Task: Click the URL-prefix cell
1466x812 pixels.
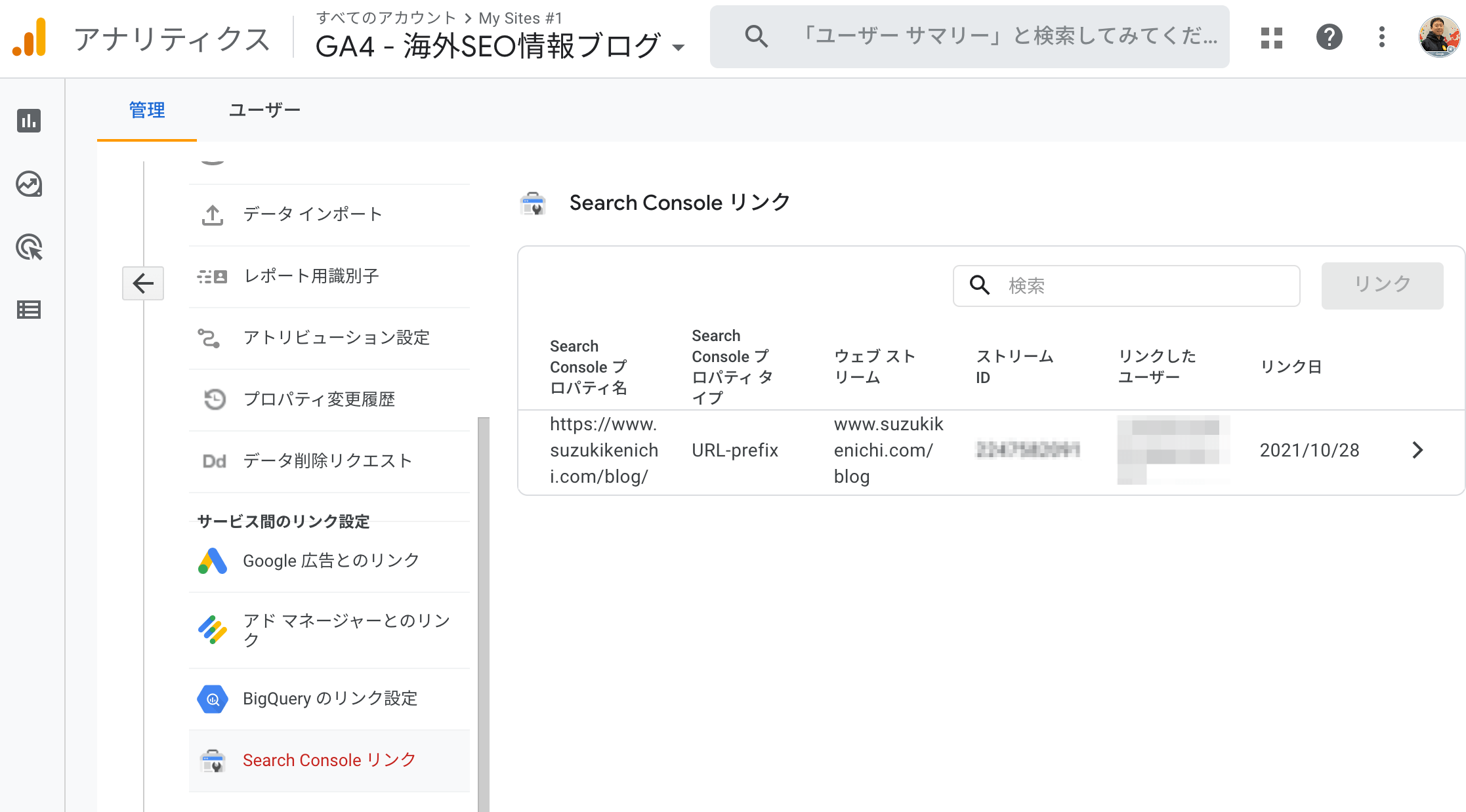Action: tap(735, 451)
